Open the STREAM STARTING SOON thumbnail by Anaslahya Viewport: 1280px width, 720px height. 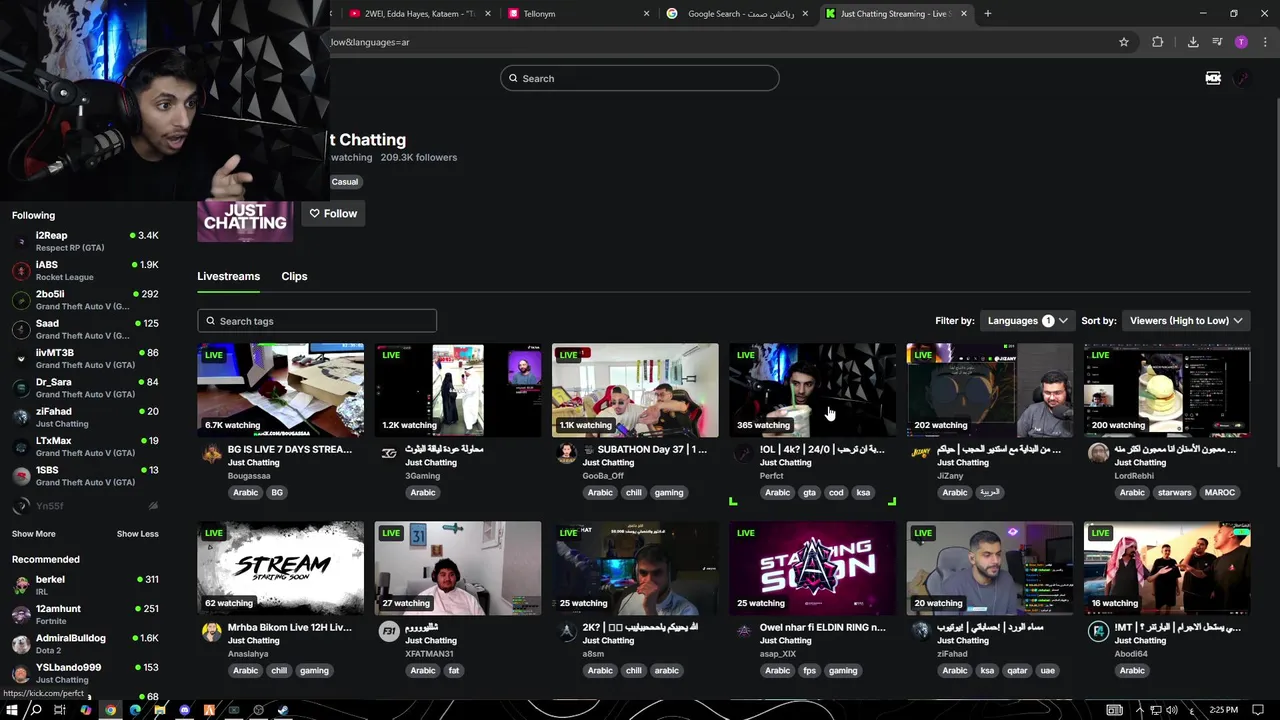(x=280, y=568)
